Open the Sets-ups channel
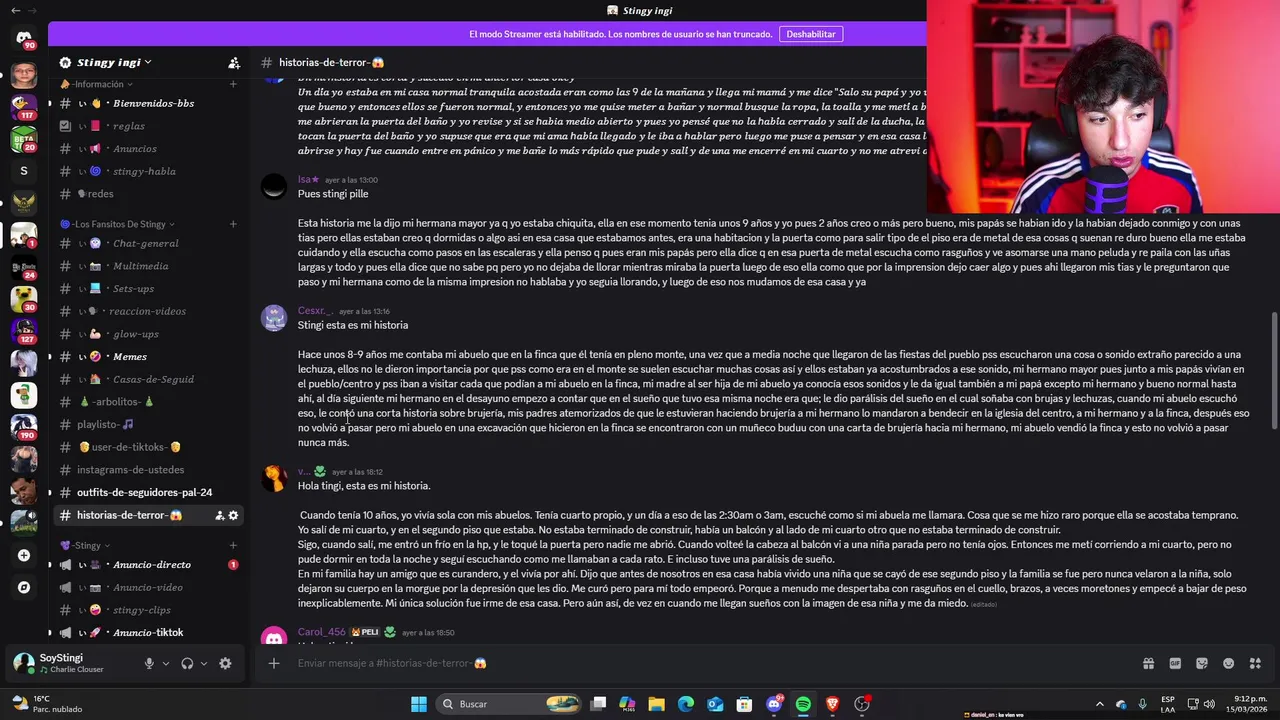This screenshot has height=720, width=1280. point(147,289)
